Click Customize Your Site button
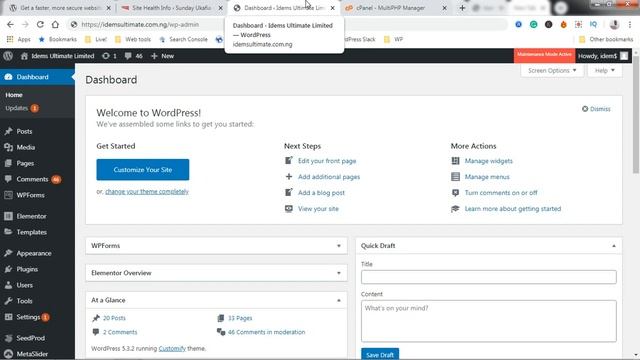Viewport: 640px width, 360px height. (143, 170)
